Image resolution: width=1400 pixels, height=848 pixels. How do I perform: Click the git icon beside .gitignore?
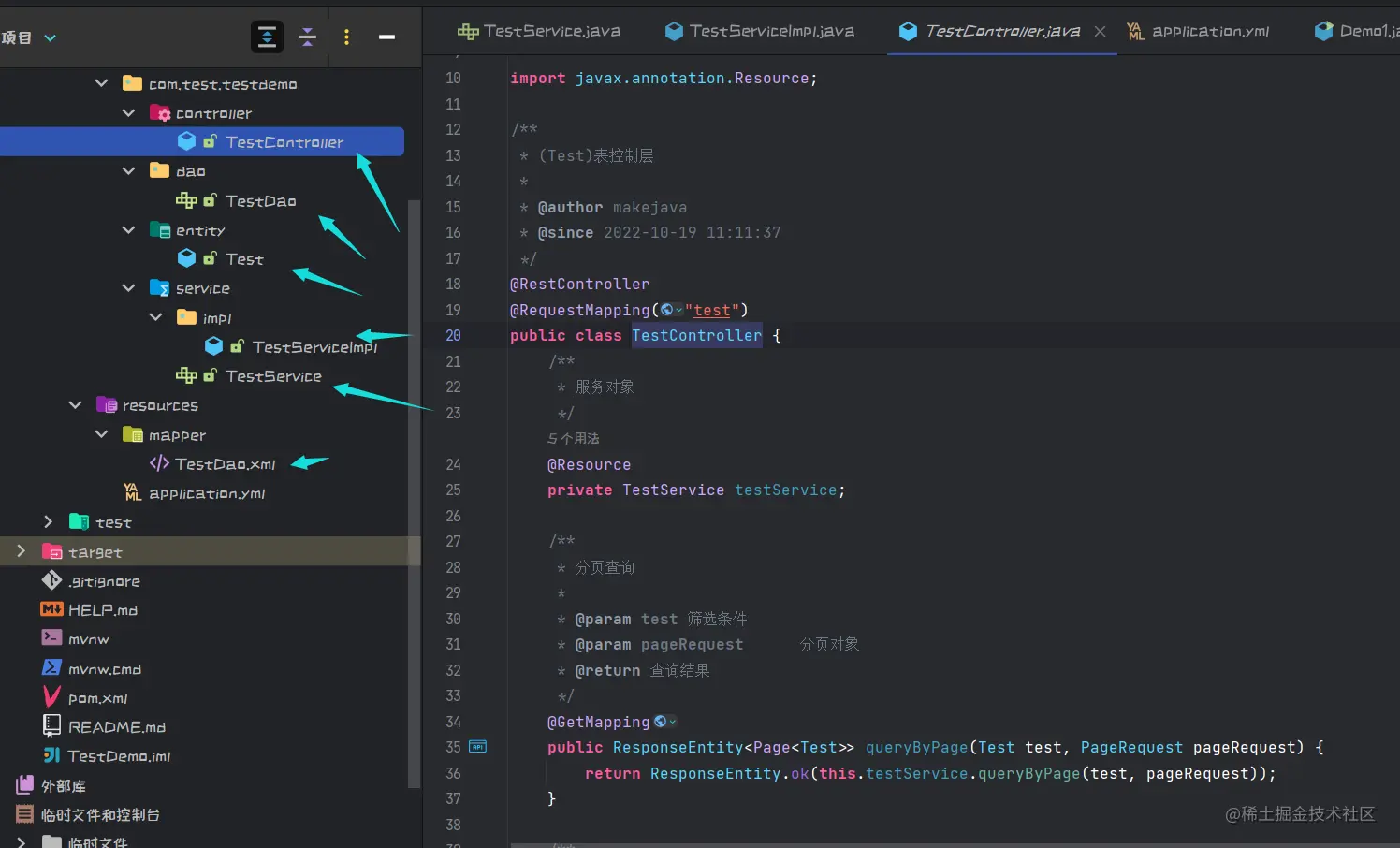[51, 580]
